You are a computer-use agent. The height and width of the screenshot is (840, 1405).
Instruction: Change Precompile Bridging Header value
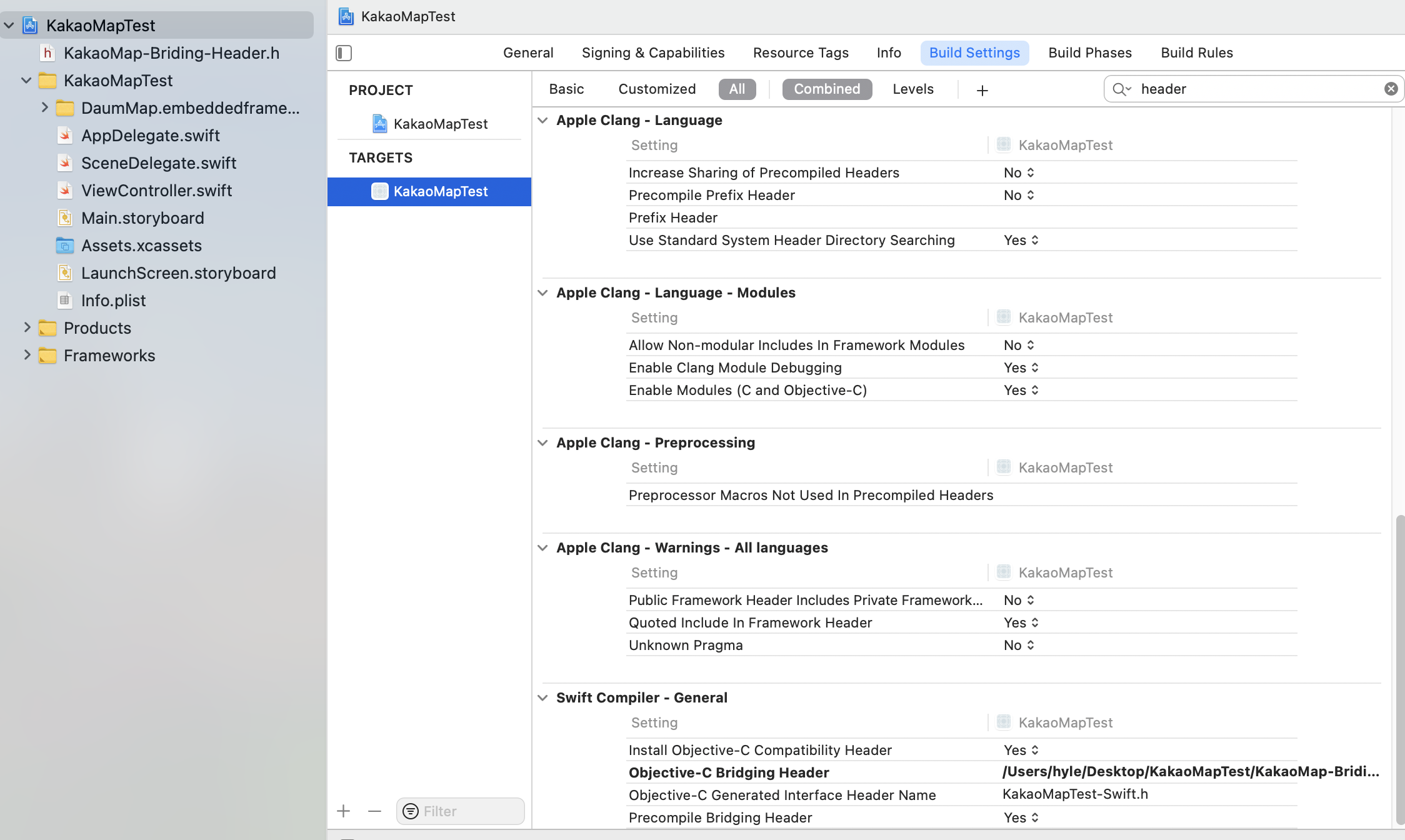pyautogui.click(x=1021, y=817)
